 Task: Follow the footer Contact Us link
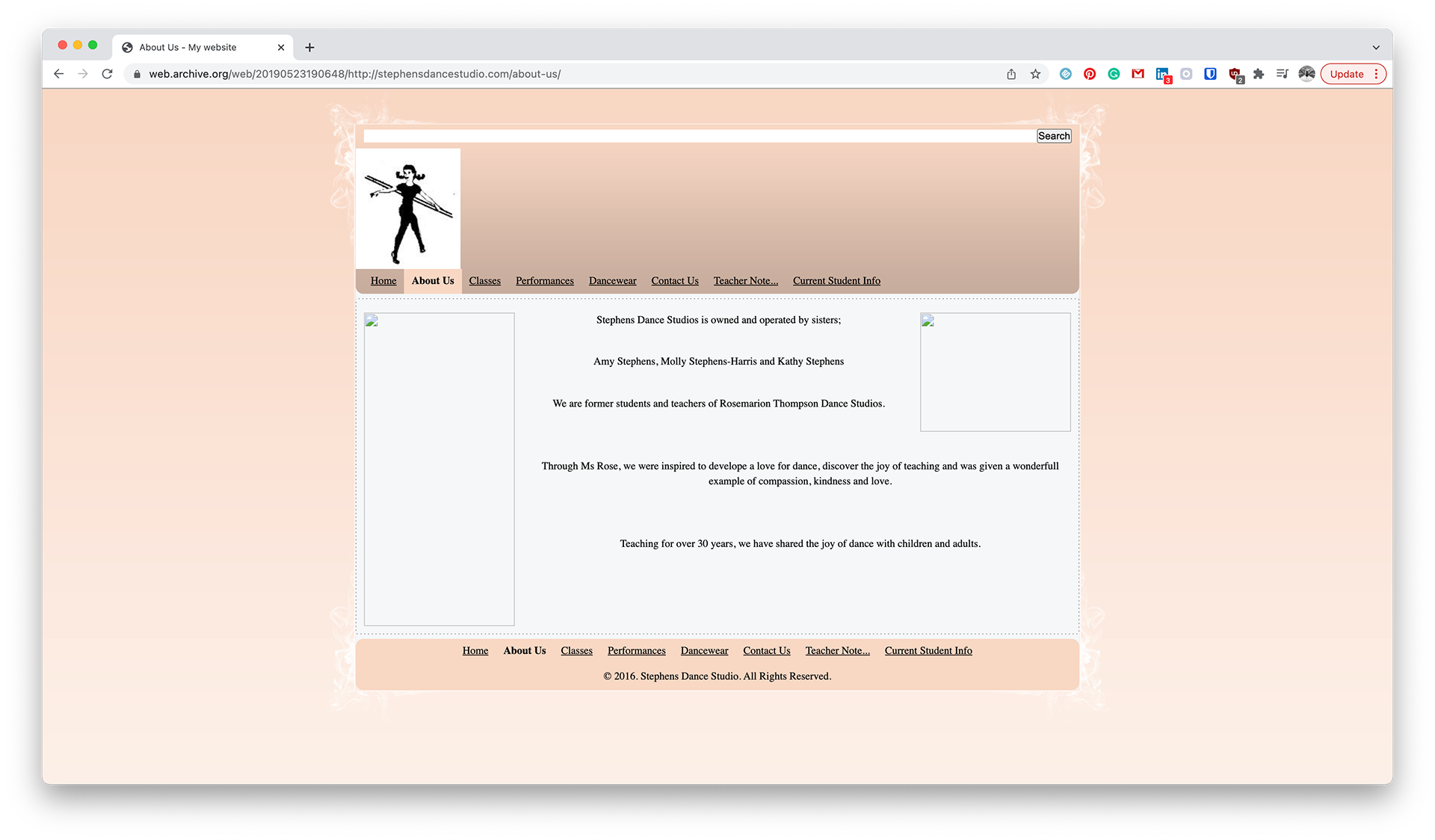tap(767, 651)
